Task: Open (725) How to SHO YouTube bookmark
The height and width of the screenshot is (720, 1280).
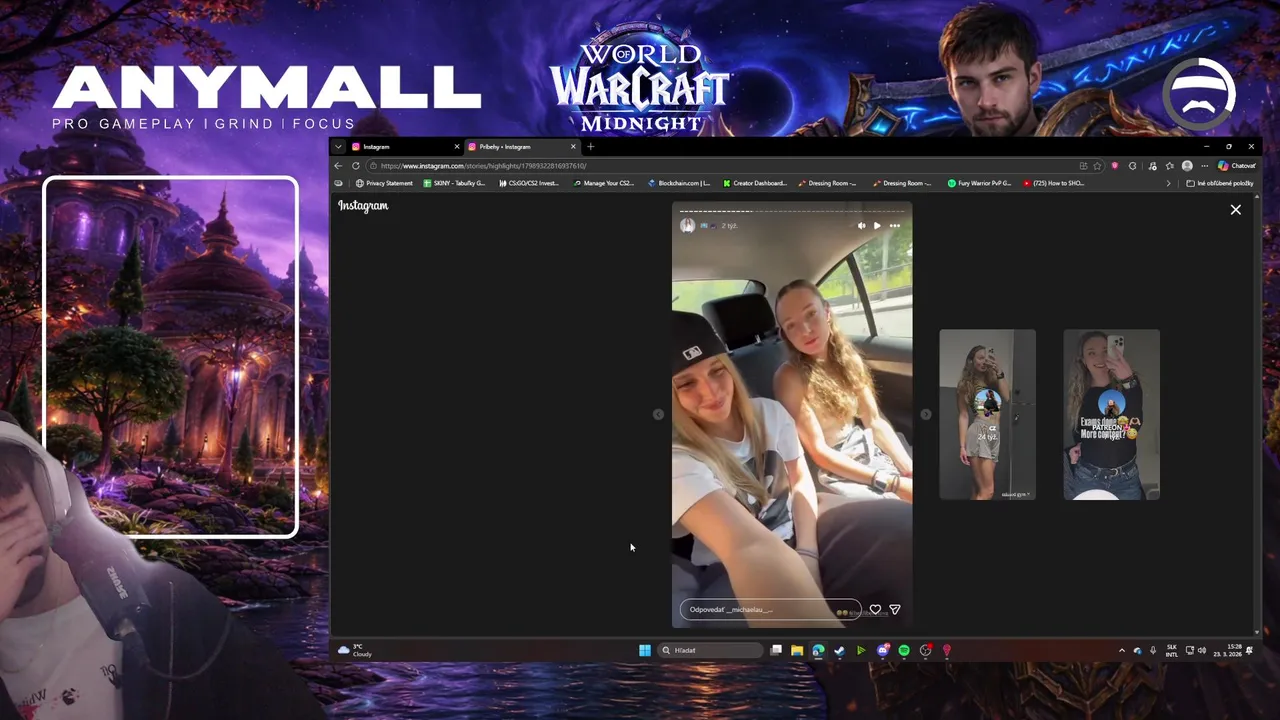Action: 1054,183
